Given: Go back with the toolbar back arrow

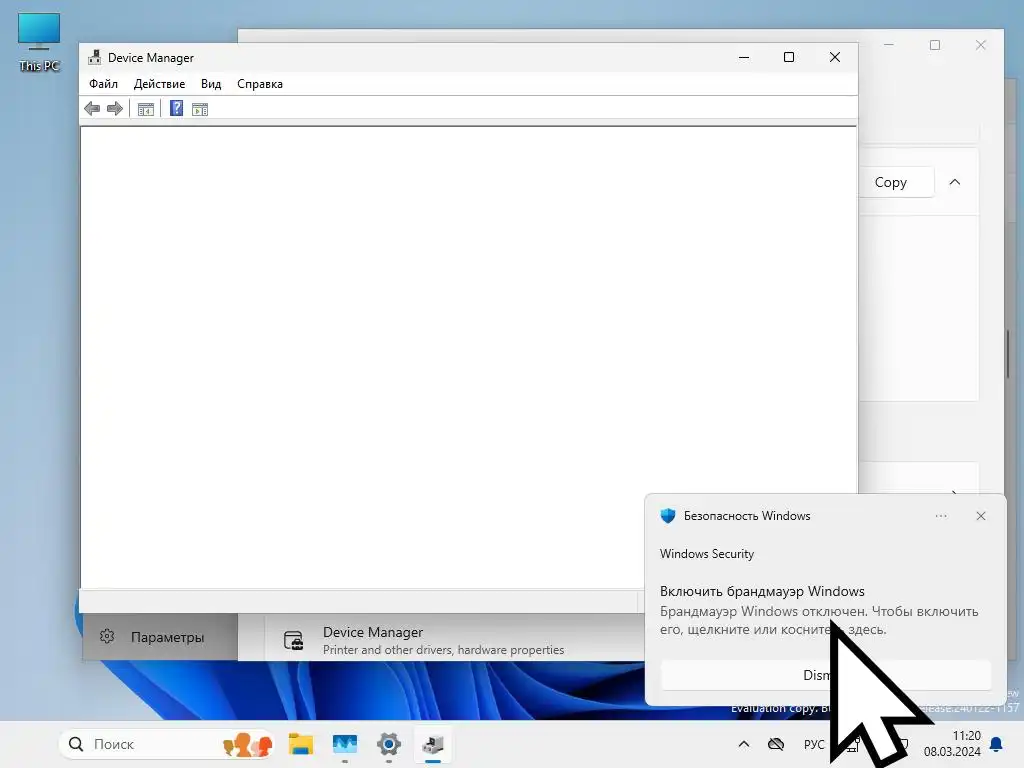Looking at the screenshot, I should click(92, 109).
